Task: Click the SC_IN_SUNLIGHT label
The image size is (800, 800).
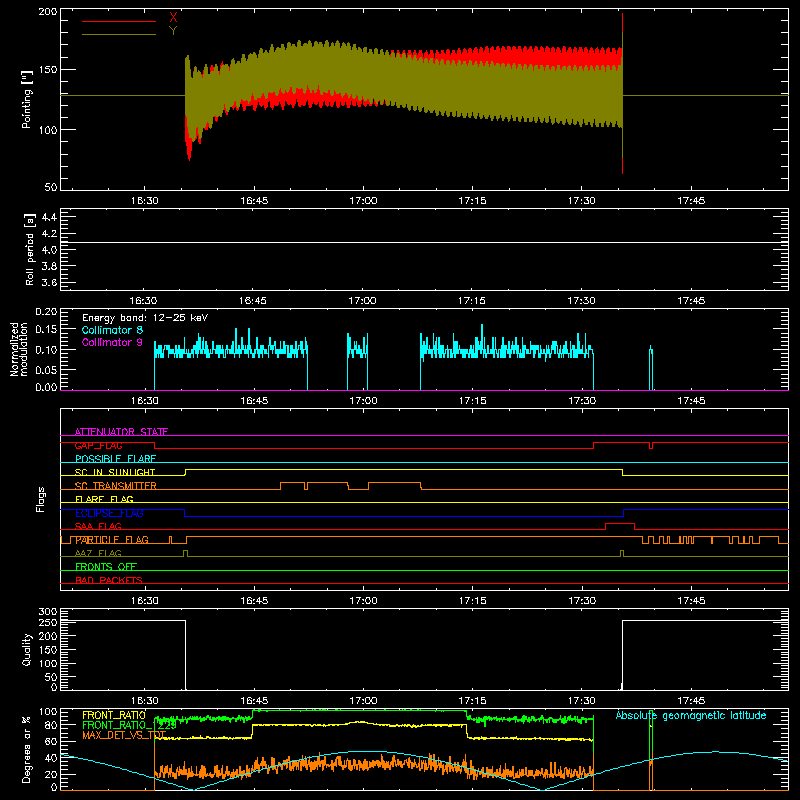Action: pyautogui.click(x=115, y=472)
